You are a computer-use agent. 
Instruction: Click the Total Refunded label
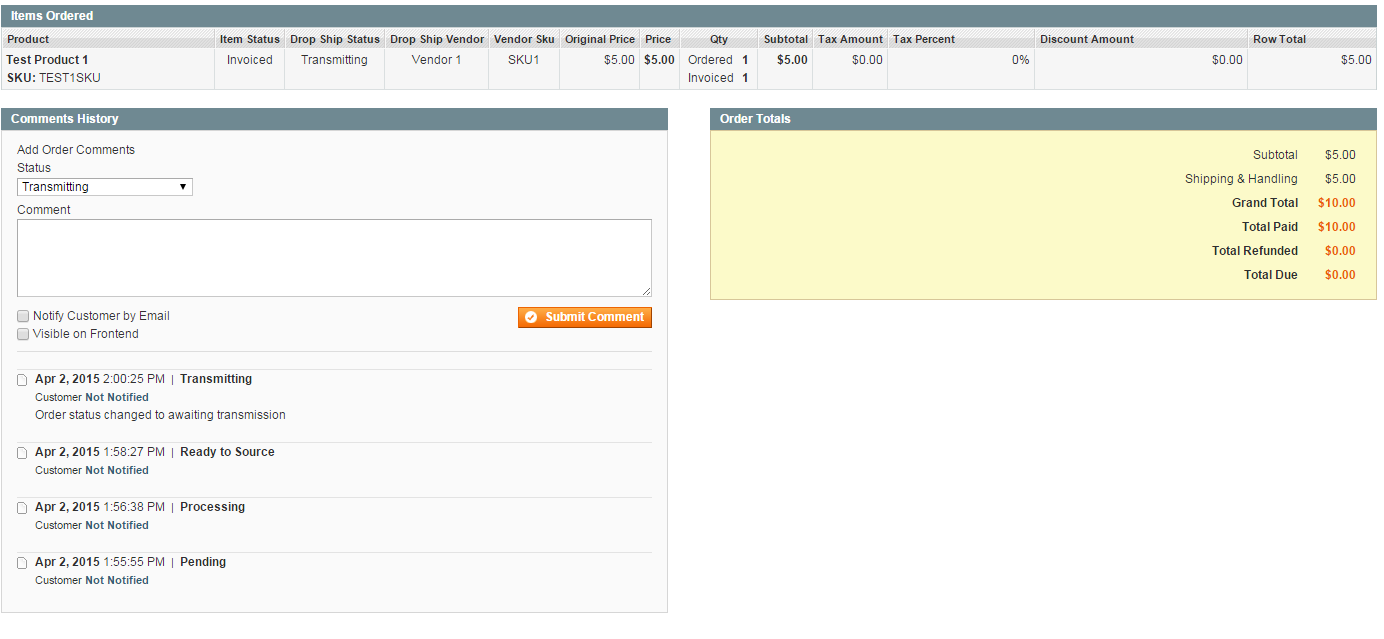point(1255,251)
